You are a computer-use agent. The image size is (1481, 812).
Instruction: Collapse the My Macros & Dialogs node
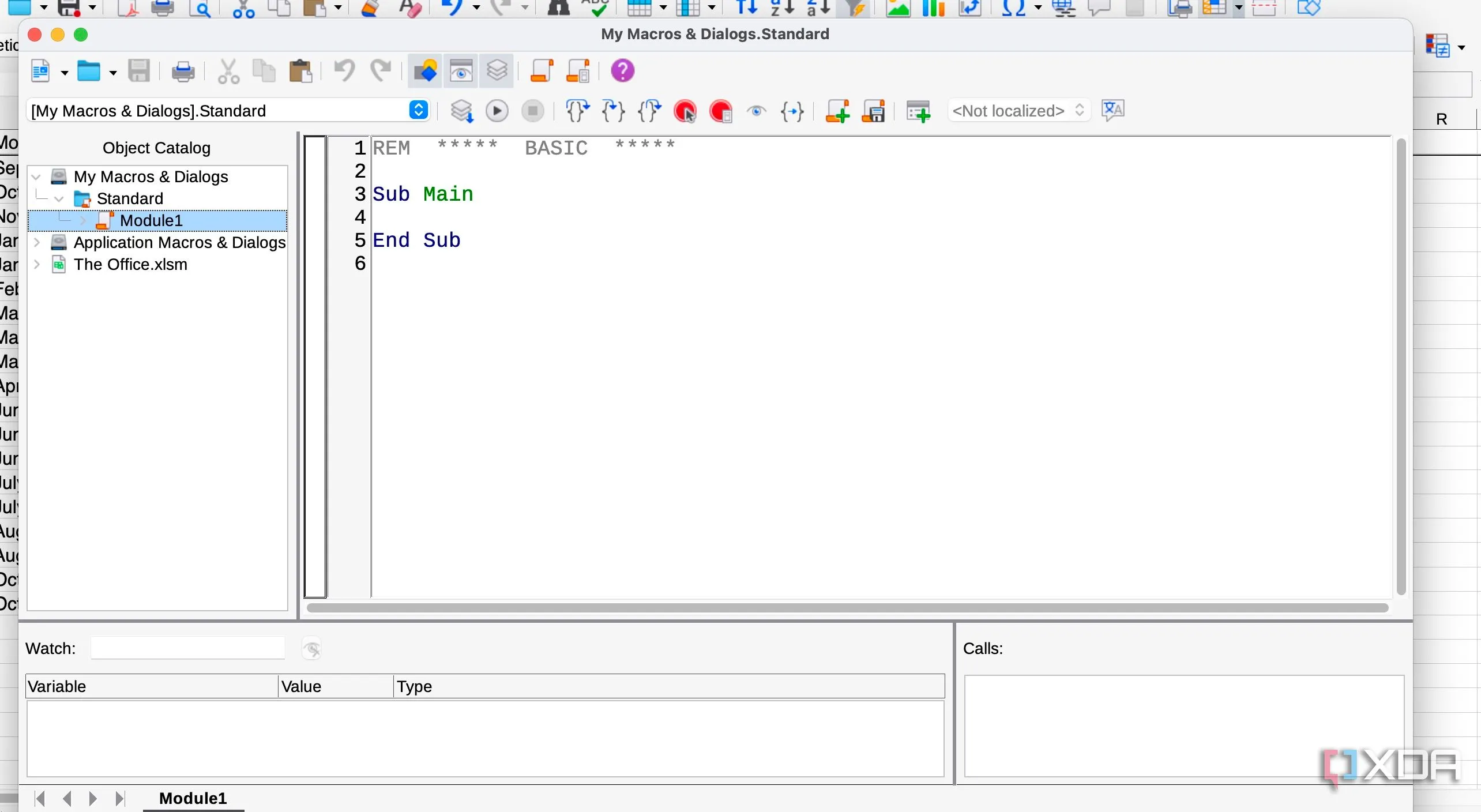pos(36,177)
